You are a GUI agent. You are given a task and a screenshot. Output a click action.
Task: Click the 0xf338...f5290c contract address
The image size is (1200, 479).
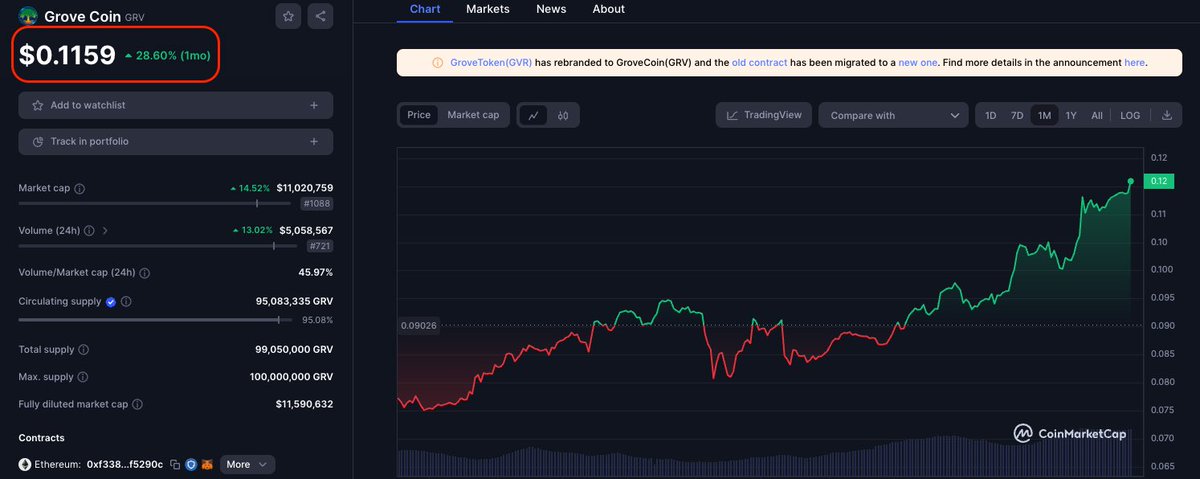click(125, 465)
